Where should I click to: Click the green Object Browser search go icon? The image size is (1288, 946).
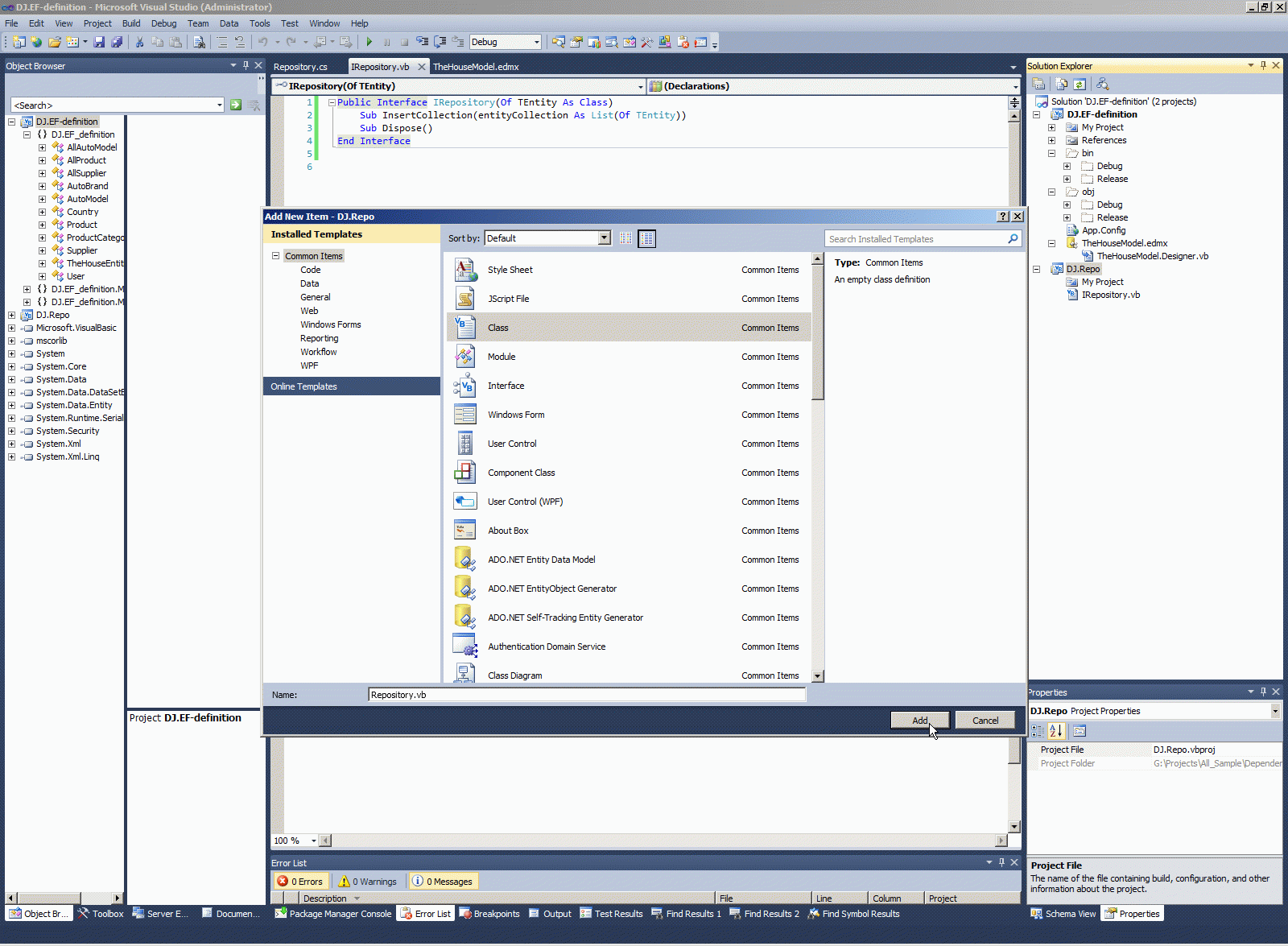tap(236, 105)
